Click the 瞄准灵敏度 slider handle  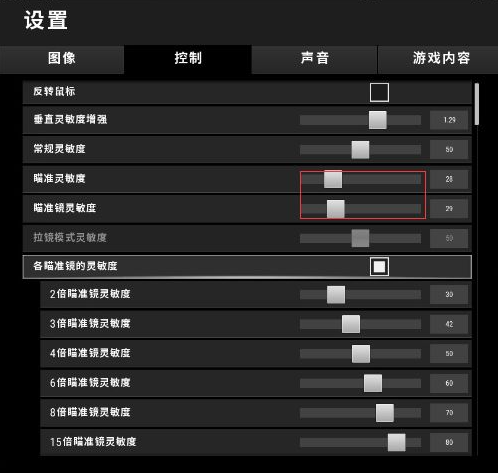(x=333, y=179)
